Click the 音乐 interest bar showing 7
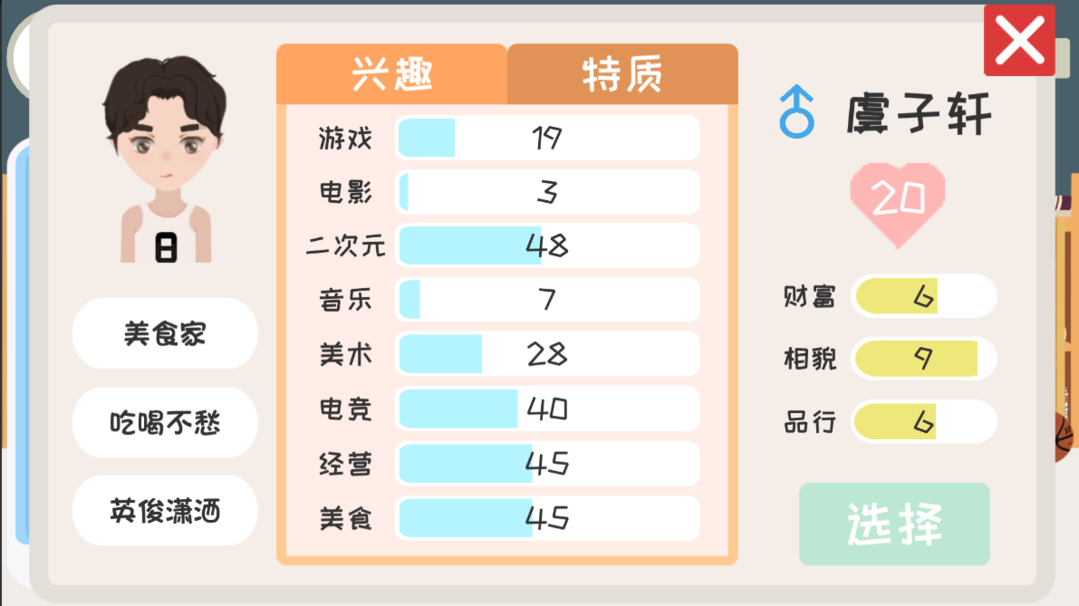Image resolution: width=1079 pixels, height=606 pixels. pyautogui.click(x=547, y=300)
